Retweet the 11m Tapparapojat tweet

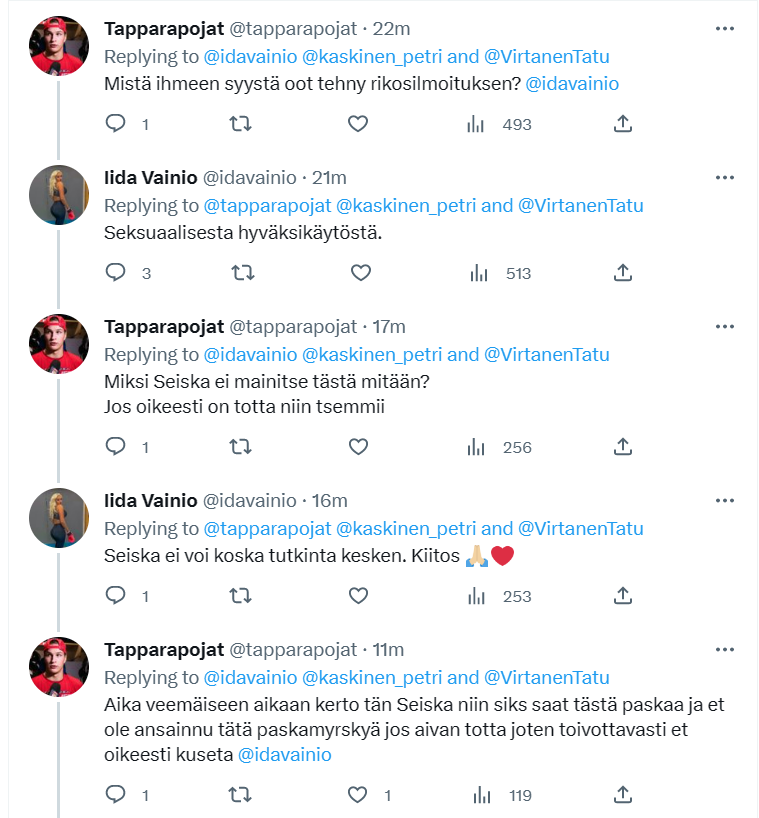[x=241, y=795]
